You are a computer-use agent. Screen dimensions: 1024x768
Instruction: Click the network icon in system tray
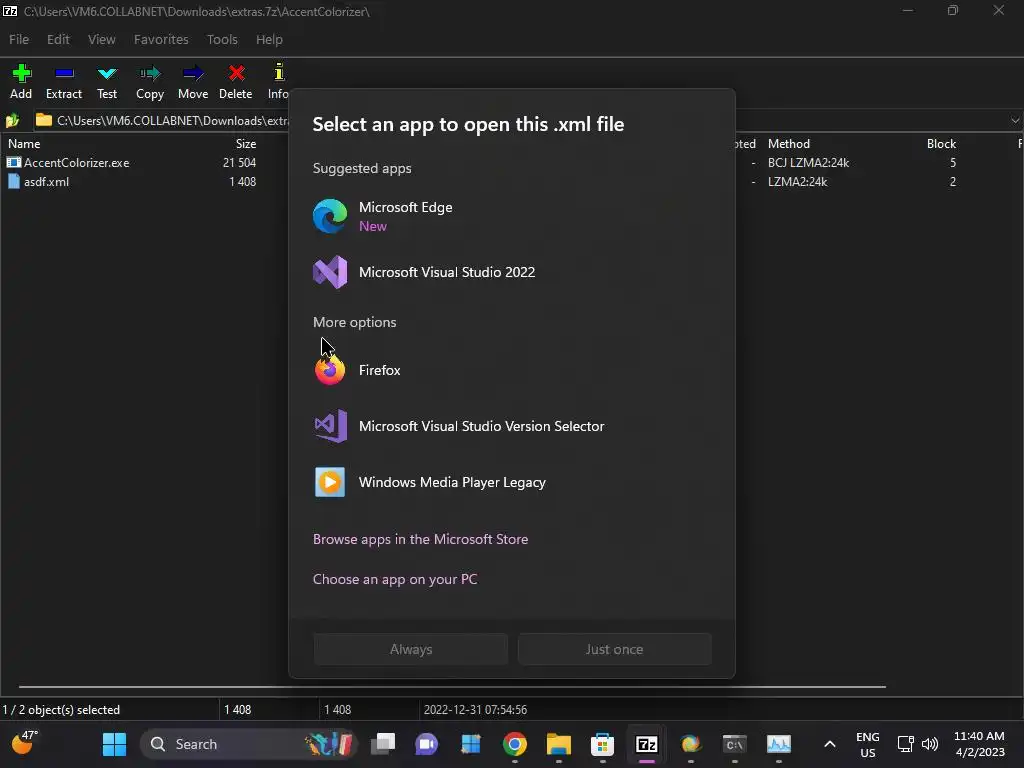(x=905, y=744)
